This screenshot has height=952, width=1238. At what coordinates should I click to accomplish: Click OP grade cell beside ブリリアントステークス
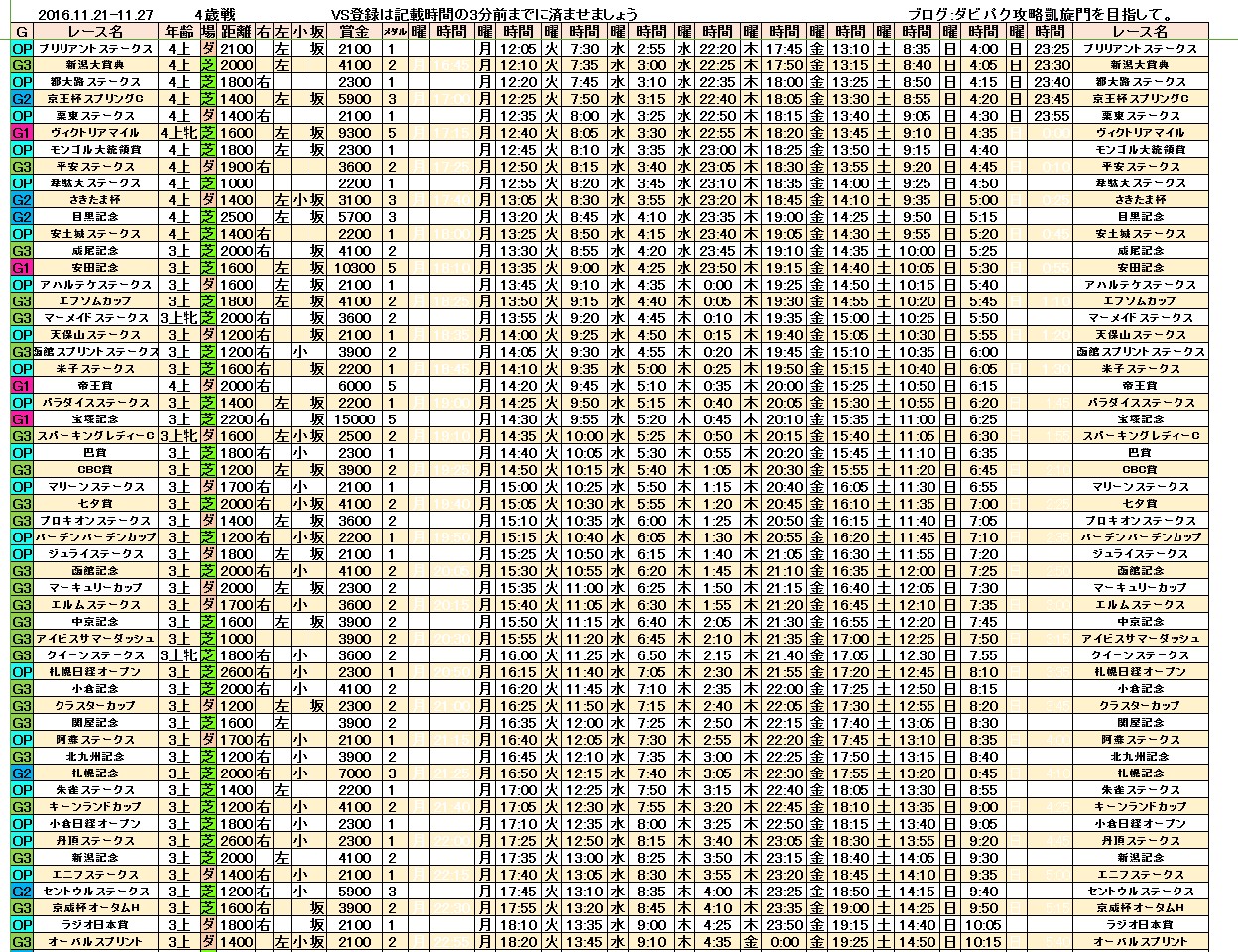coord(22,49)
